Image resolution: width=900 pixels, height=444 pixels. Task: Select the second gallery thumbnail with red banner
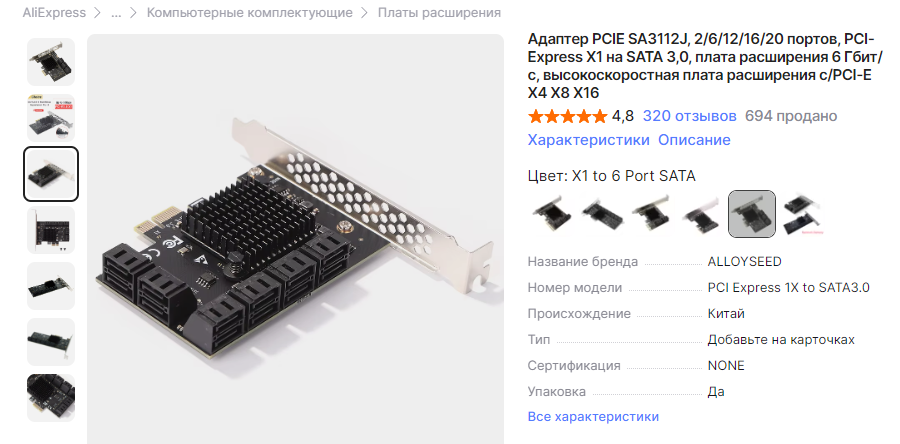click(51, 118)
